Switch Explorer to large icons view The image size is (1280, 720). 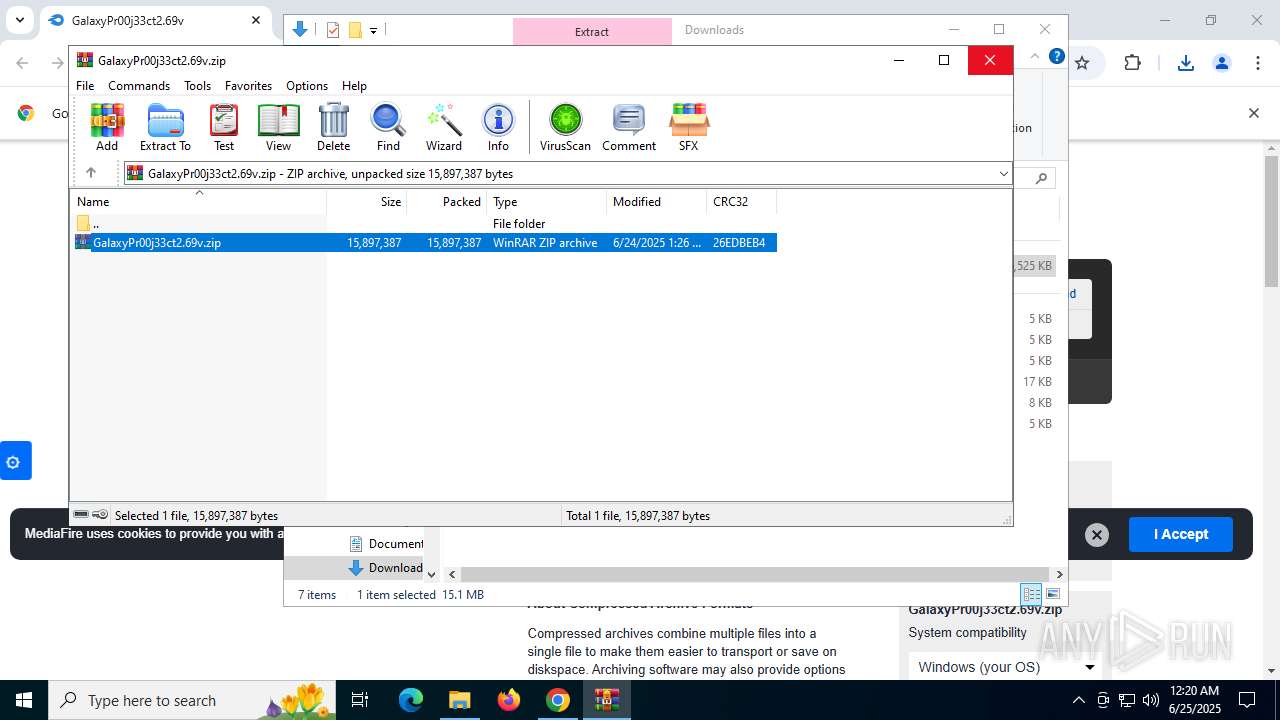(1053, 594)
